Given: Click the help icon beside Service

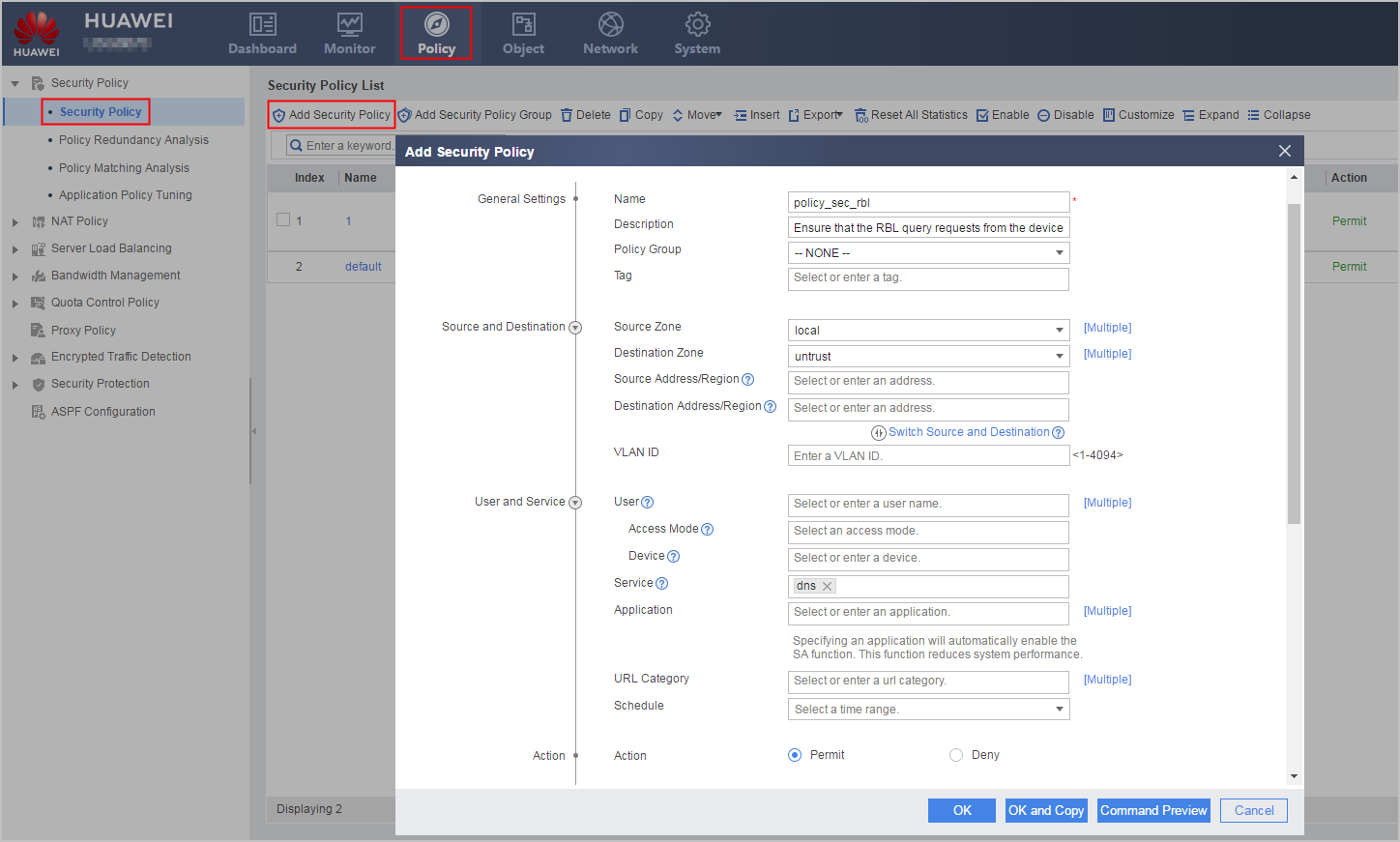Looking at the screenshot, I should (662, 583).
